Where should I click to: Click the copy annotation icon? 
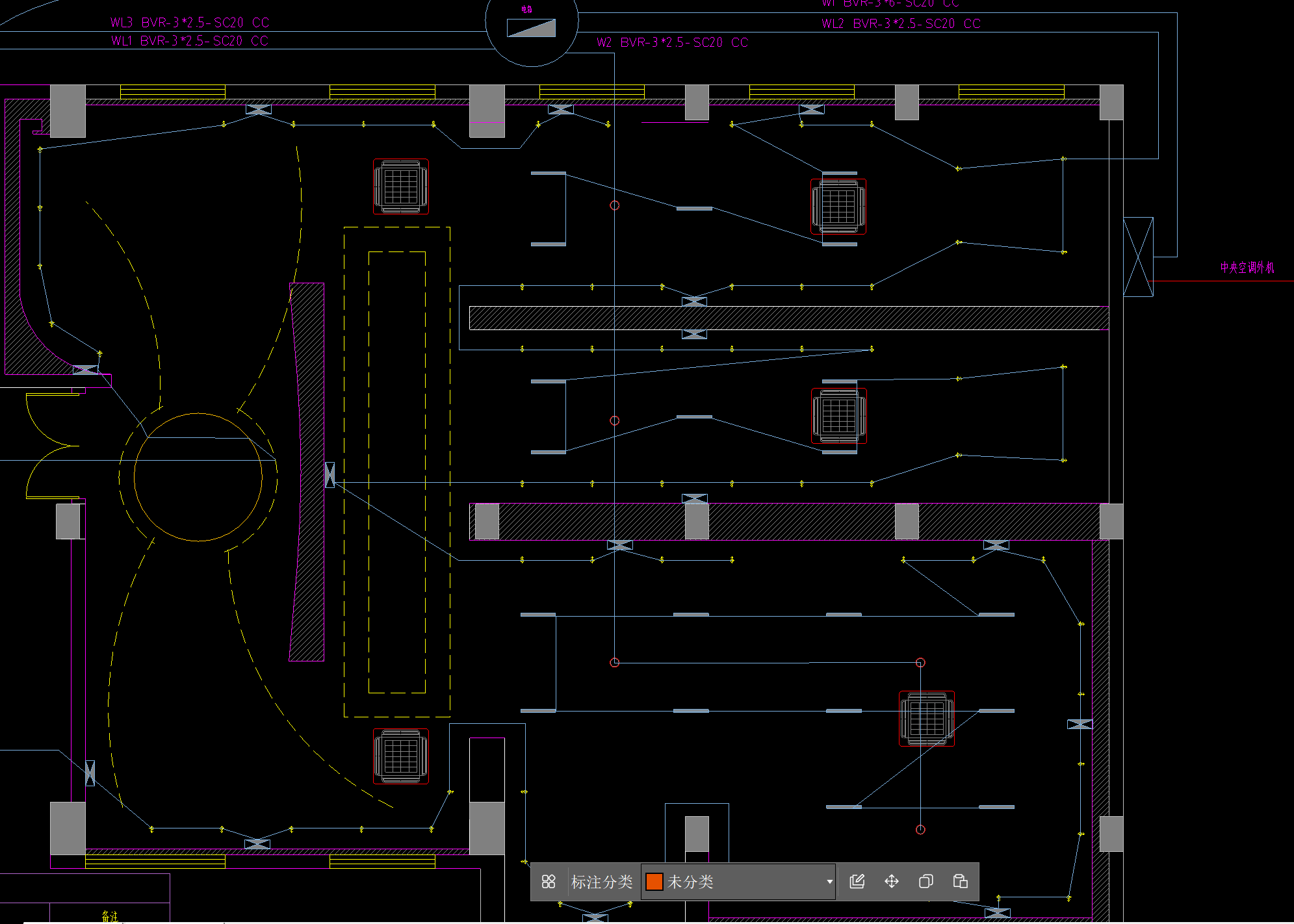pyautogui.click(x=926, y=881)
